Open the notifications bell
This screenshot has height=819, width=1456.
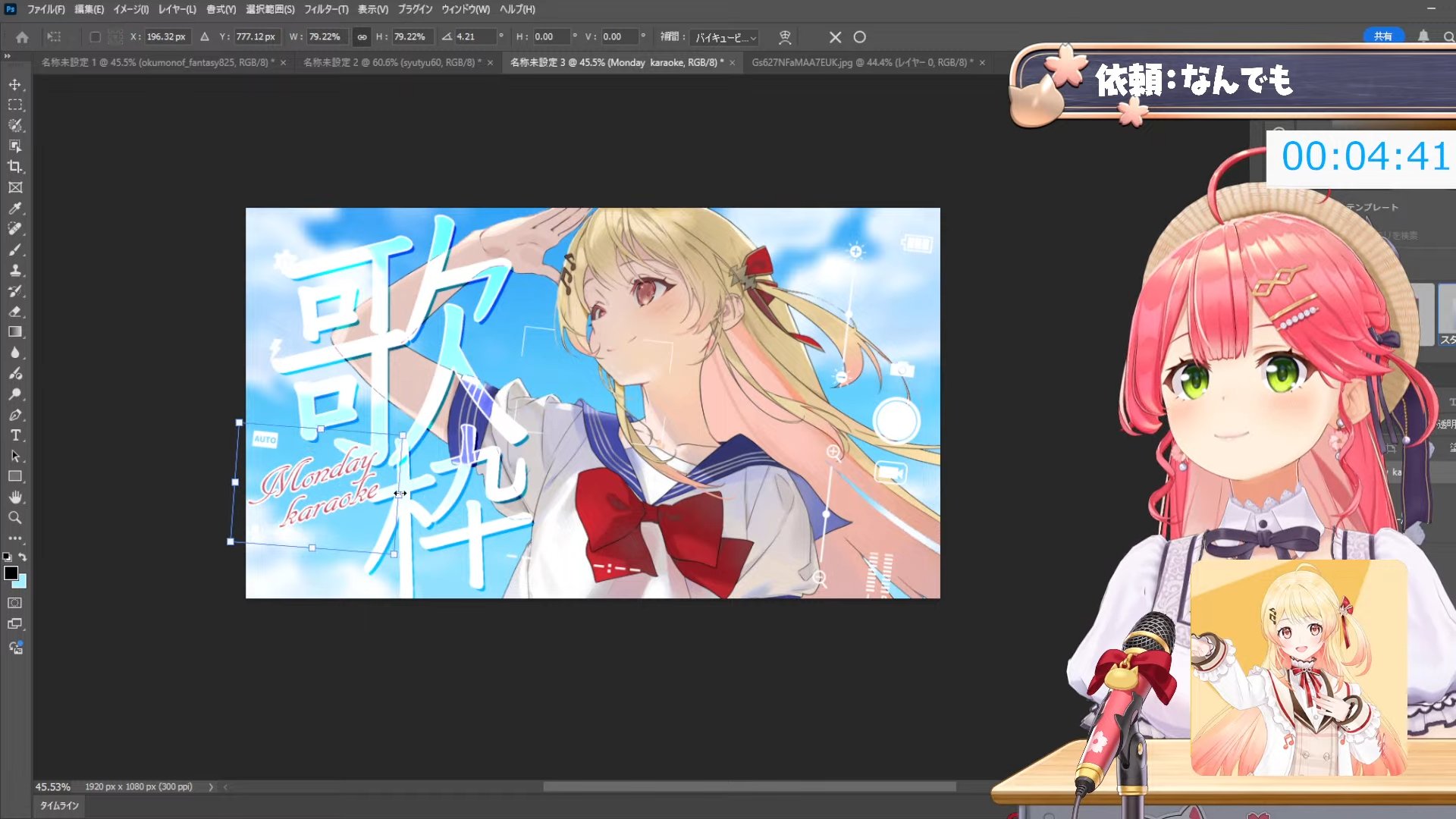pos(1423,36)
